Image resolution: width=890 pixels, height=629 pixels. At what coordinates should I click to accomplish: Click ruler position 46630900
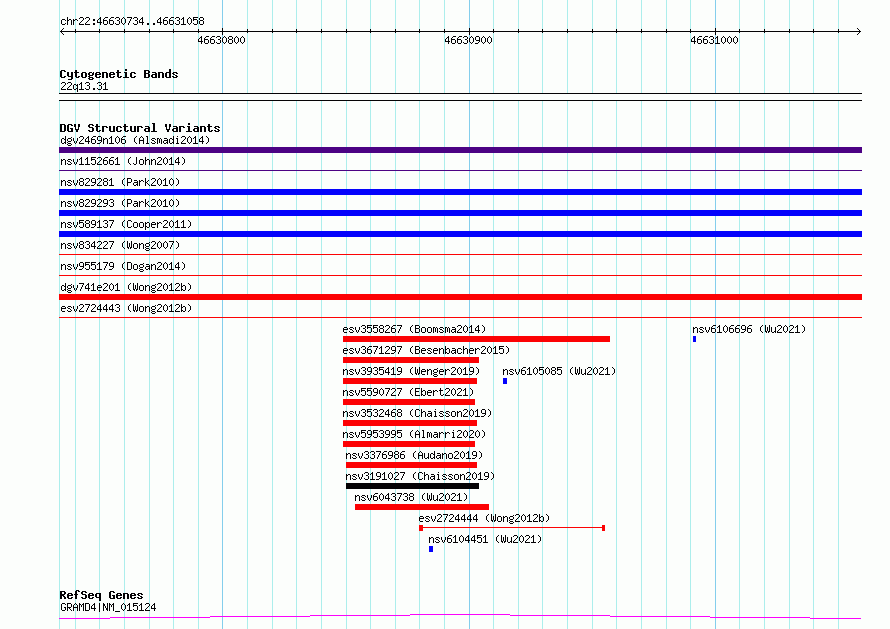tap(468, 40)
